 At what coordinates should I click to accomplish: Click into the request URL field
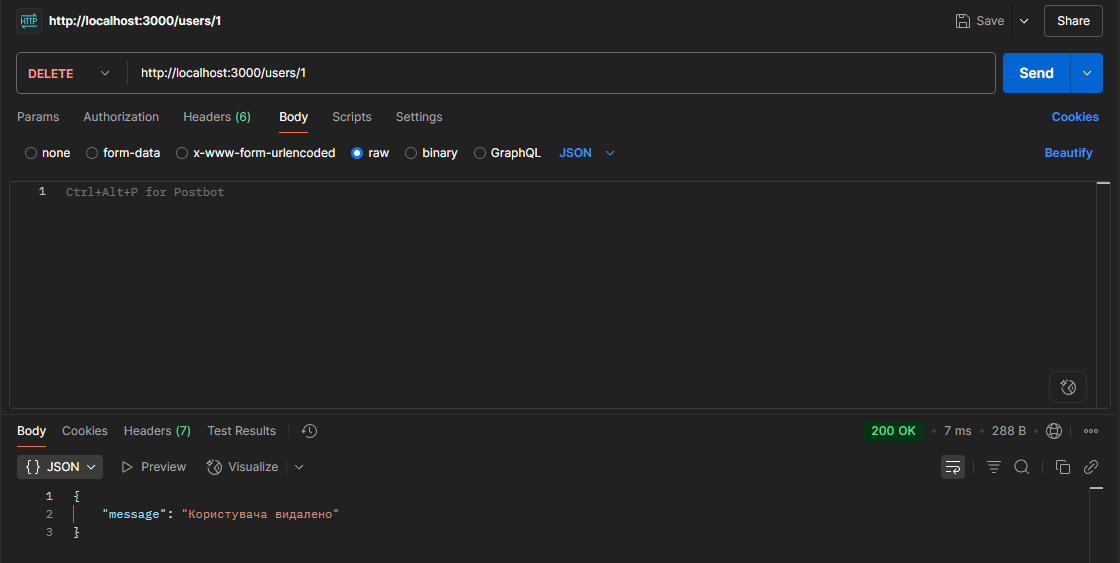[560, 73]
